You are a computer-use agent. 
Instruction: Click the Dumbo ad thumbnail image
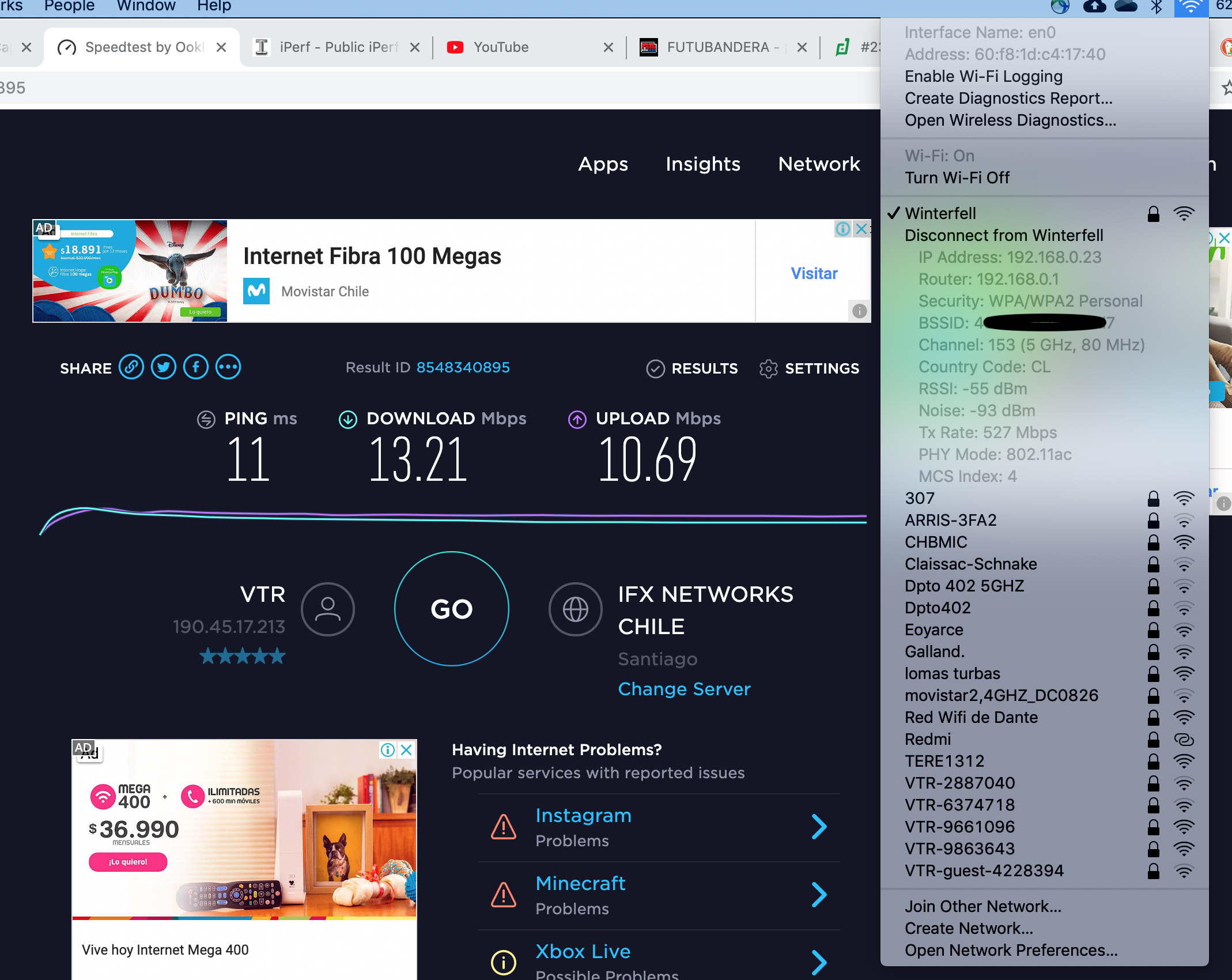tap(130, 270)
